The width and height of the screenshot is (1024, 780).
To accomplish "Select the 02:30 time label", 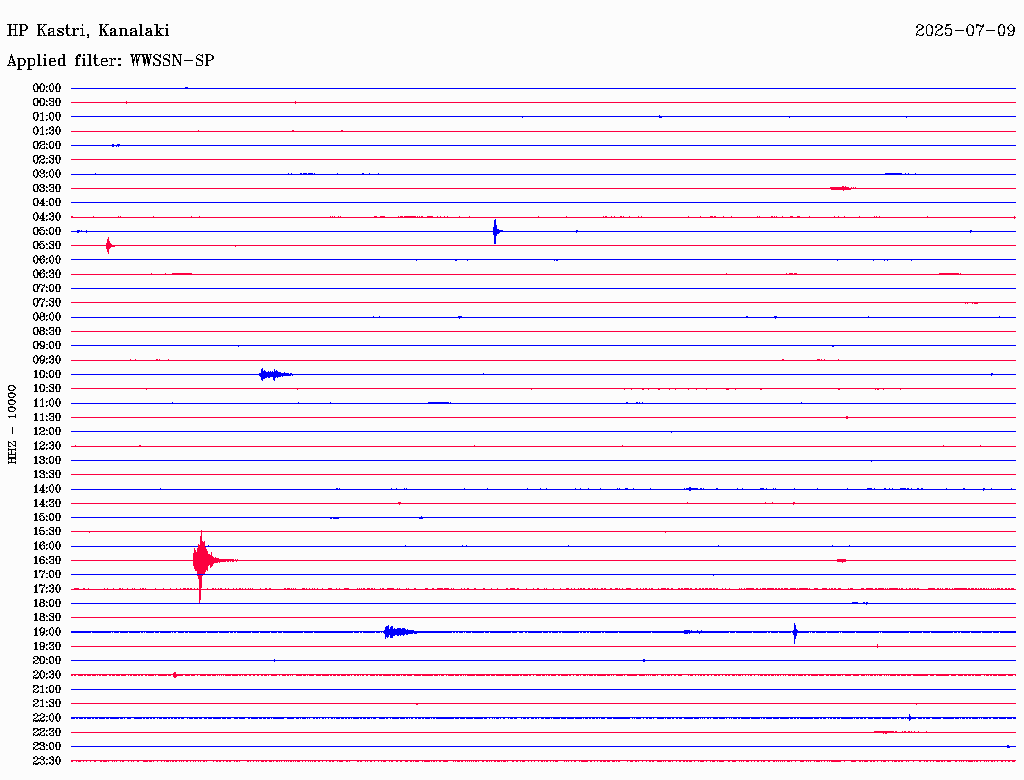I will 47,160.
